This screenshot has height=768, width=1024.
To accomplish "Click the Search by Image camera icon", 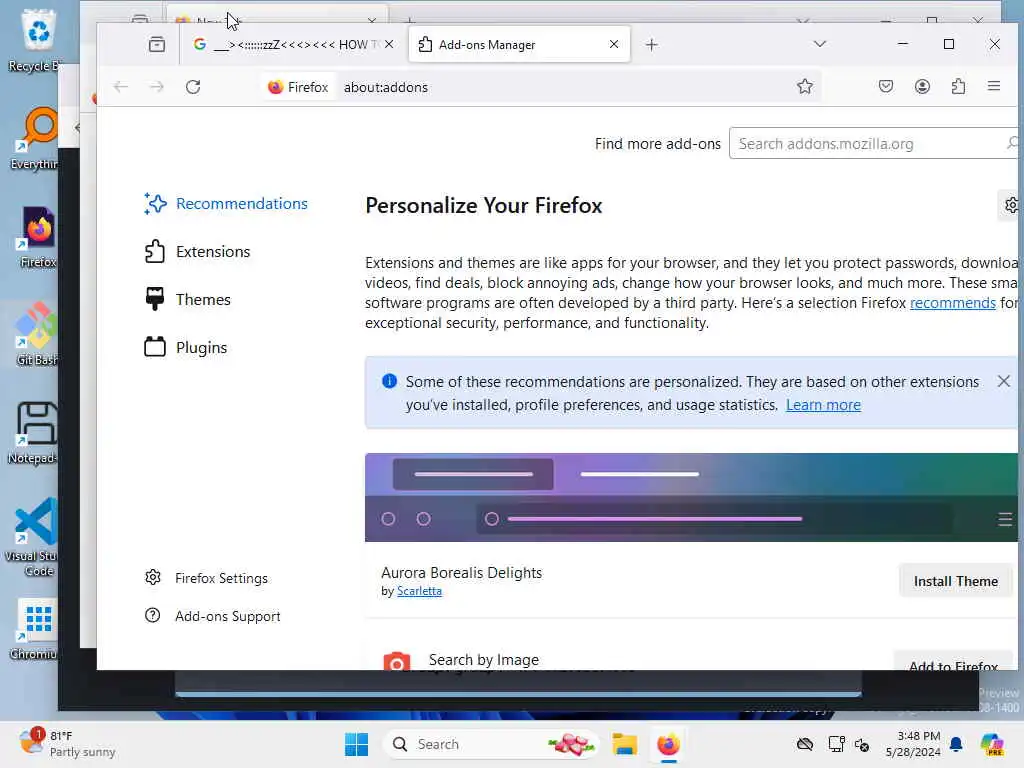I will click(x=396, y=661).
